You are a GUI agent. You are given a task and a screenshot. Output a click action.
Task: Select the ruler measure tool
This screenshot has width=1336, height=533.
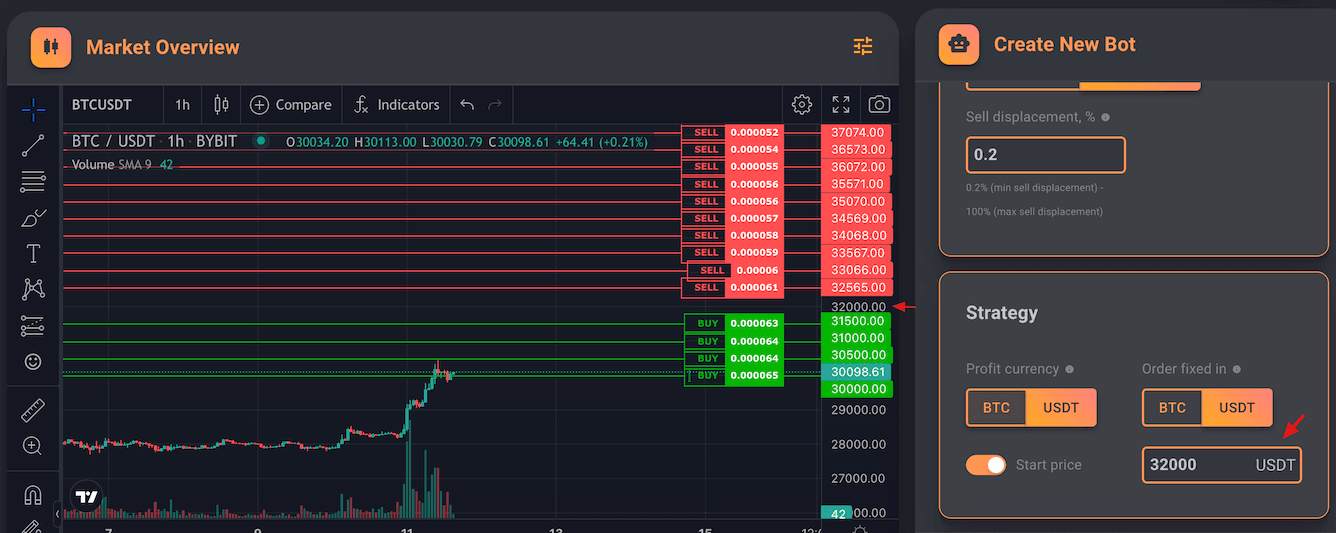pos(33,410)
